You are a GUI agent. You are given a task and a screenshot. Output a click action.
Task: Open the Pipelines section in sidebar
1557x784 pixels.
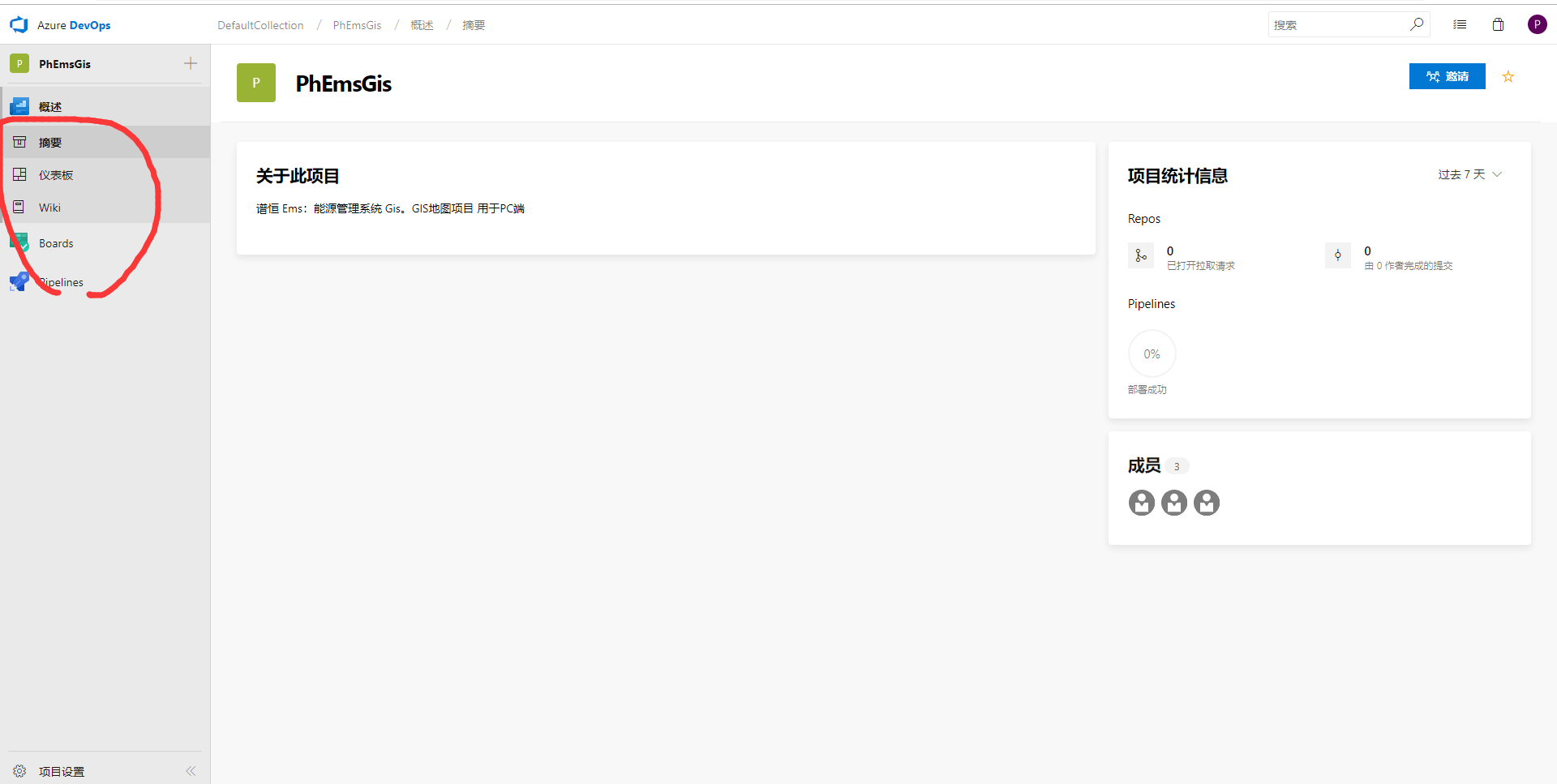point(62,282)
